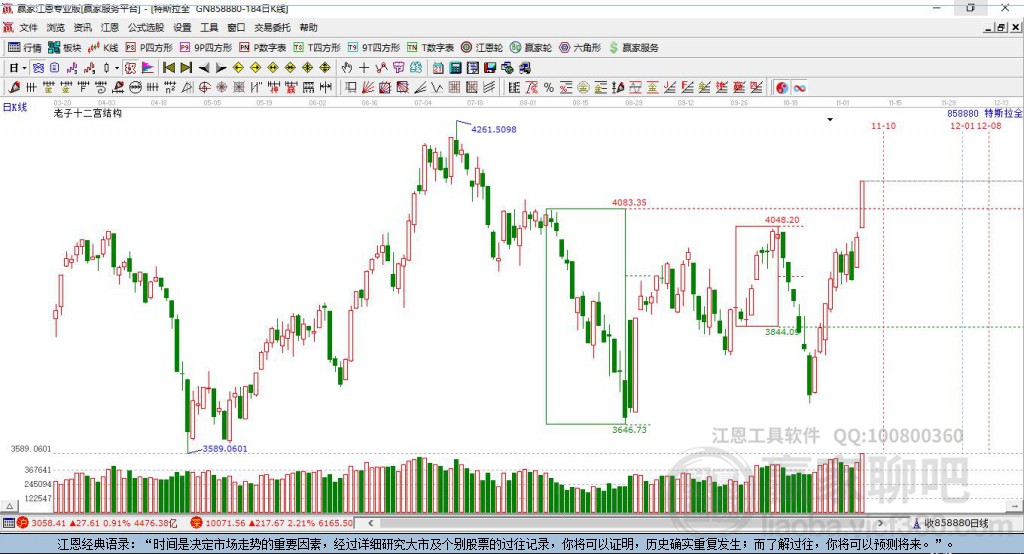Jump to the last bar (green skip-end icon)
The width and height of the screenshot is (1024, 554).
186,68
